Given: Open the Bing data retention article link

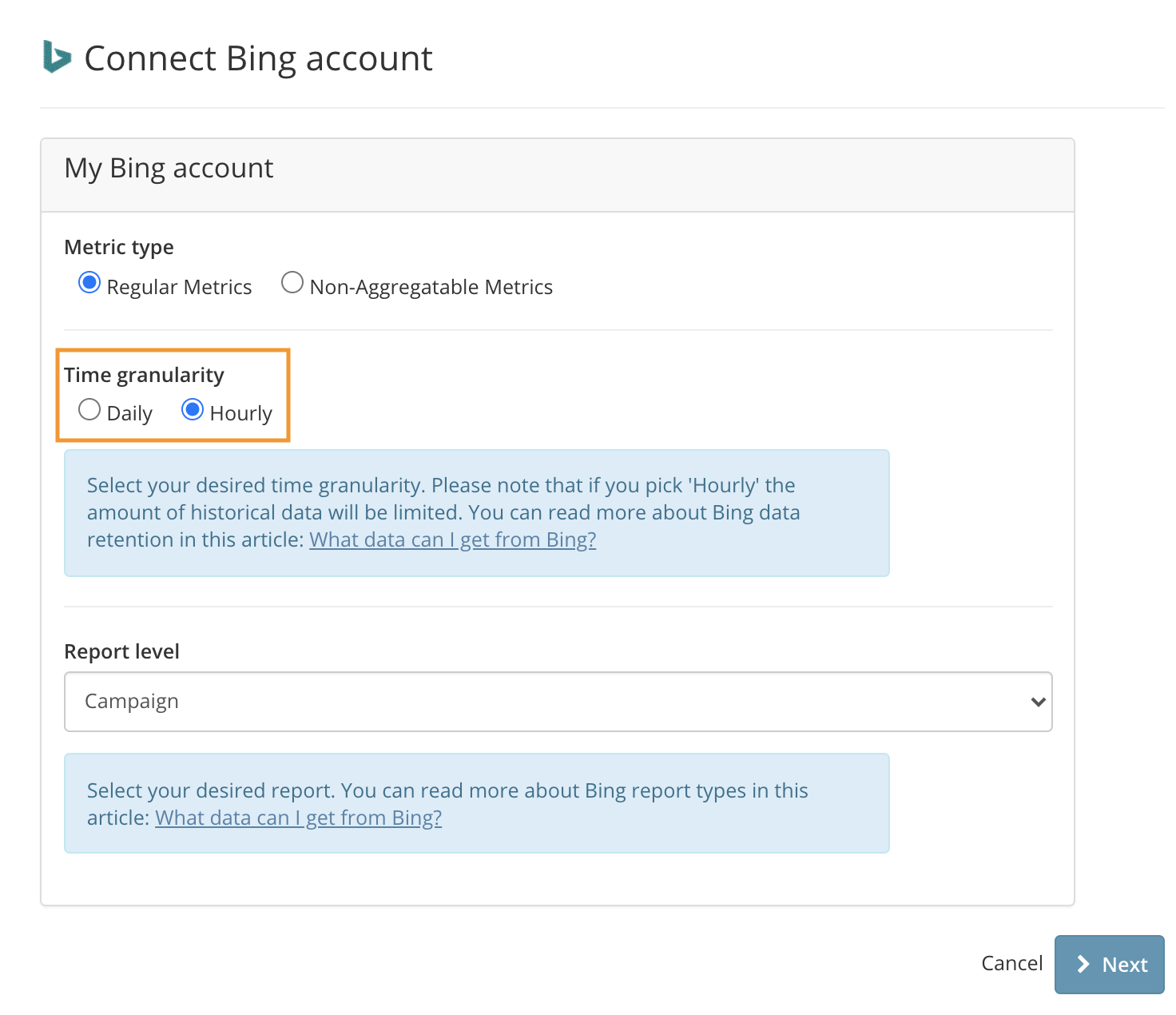Looking at the screenshot, I should [453, 540].
